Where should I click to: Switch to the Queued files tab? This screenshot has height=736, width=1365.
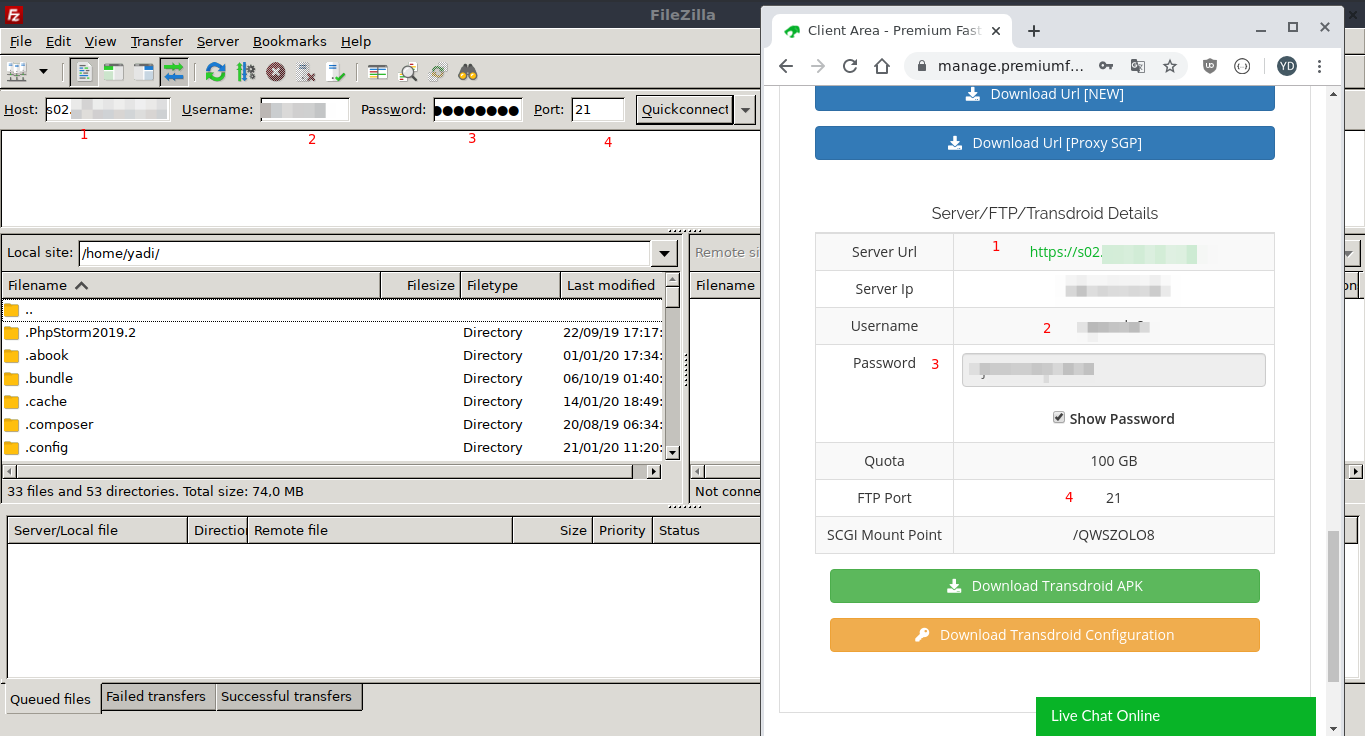pos(51,699)
